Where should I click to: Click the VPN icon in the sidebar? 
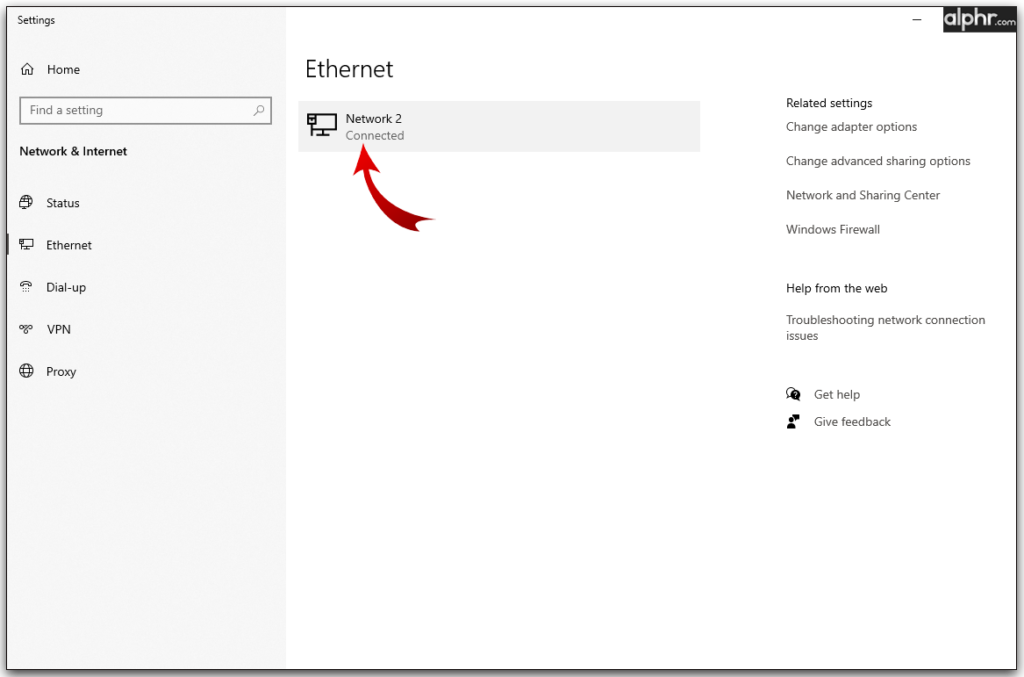click(27, 329)
